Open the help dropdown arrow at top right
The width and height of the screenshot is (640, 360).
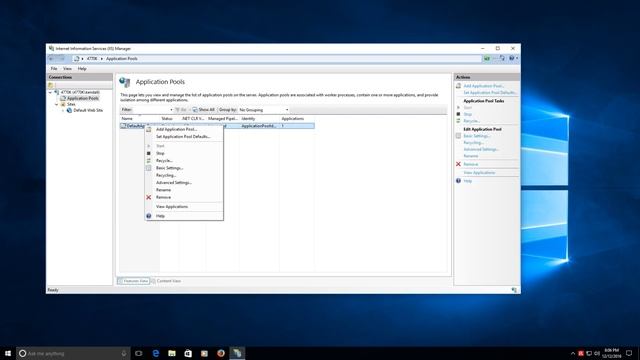pyautogui.click(x=517, y=58)
